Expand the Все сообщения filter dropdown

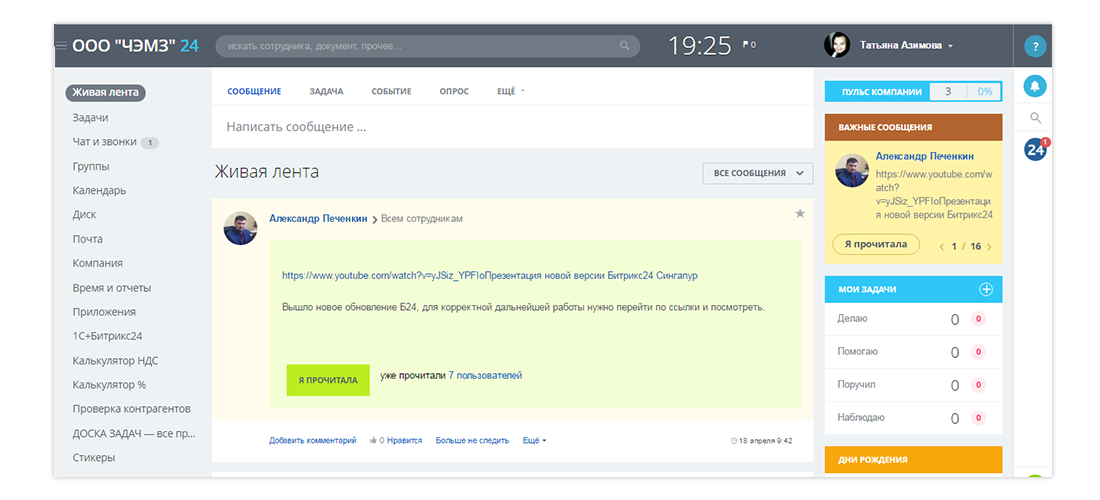tap(757, 173)
